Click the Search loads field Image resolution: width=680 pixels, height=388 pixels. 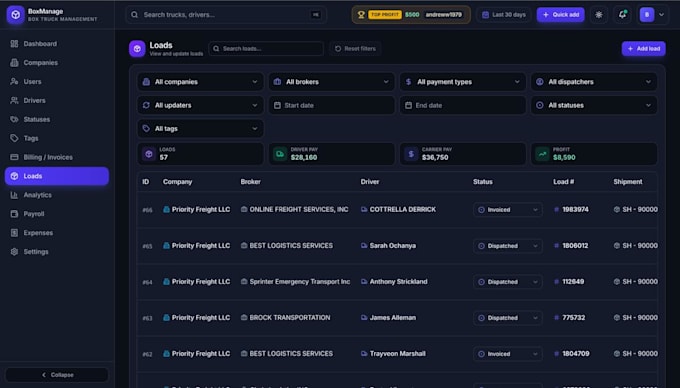(266, 49)
